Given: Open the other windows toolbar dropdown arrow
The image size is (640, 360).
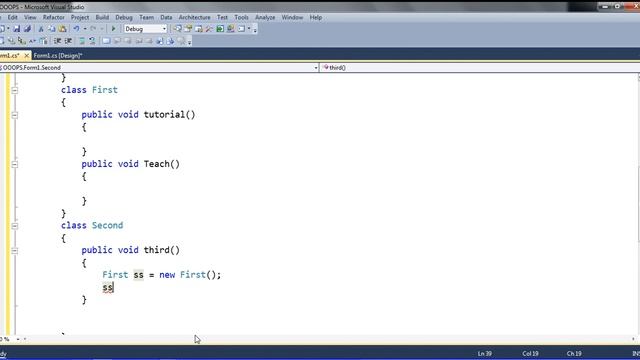Looking at the screenshot, I should [249, 29].
